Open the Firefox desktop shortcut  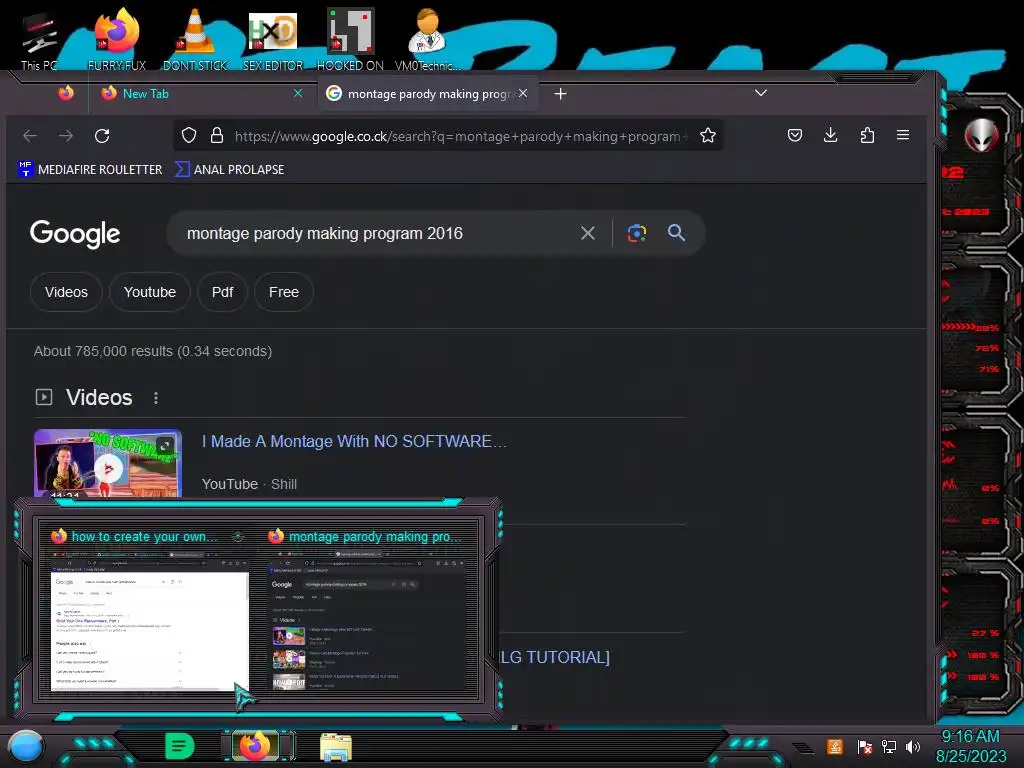pyautogui.click(x=116, y=40)
